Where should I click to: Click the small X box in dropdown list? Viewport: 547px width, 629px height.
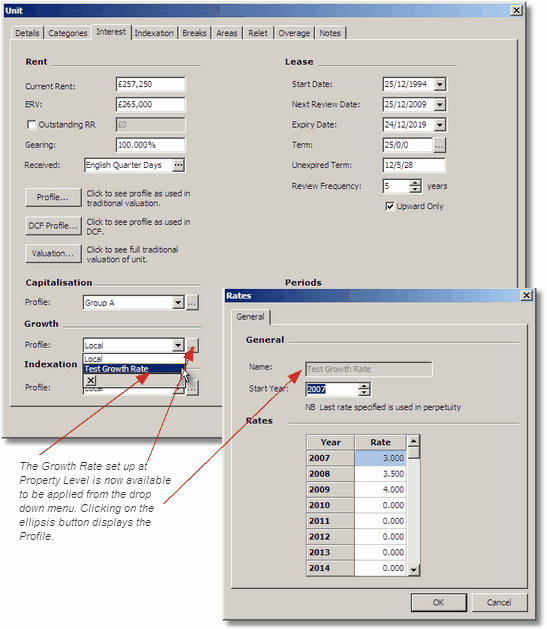coord(91,380)
